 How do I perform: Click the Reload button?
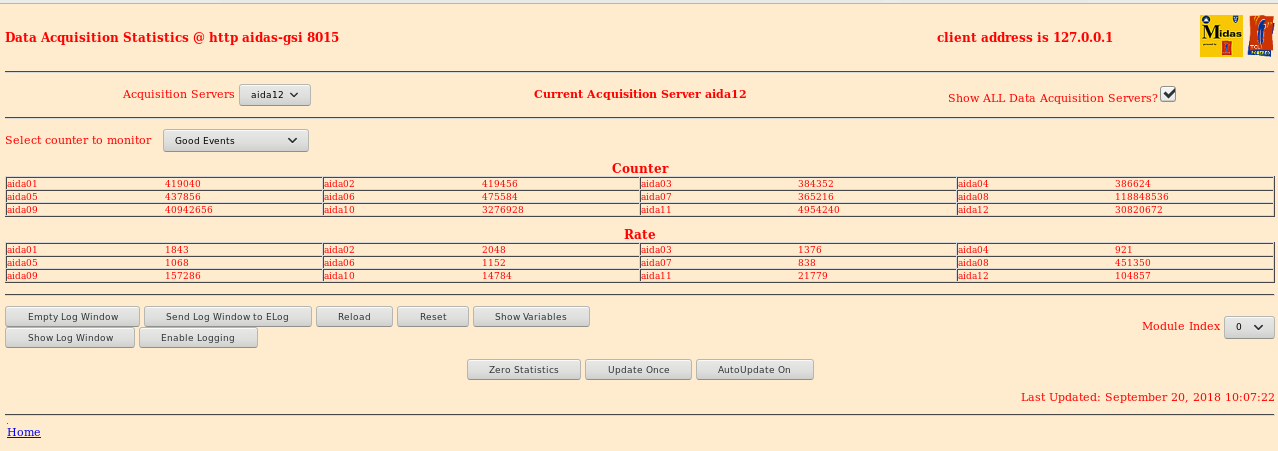pos(354,317)
